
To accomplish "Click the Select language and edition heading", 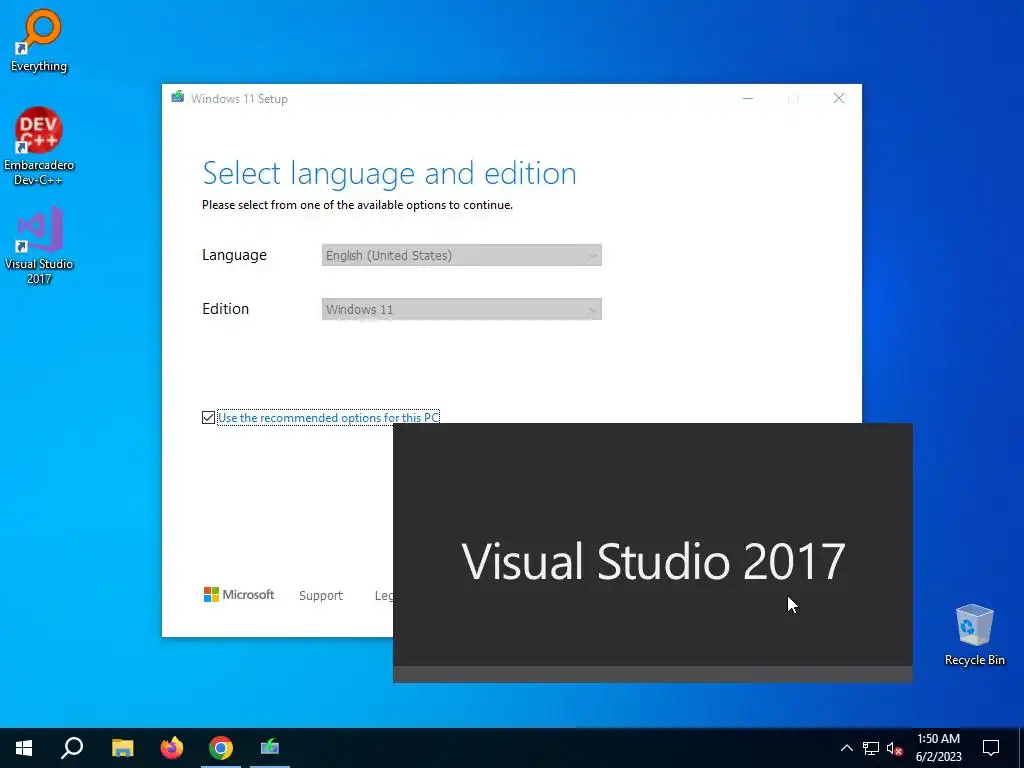I will point(390,174).
